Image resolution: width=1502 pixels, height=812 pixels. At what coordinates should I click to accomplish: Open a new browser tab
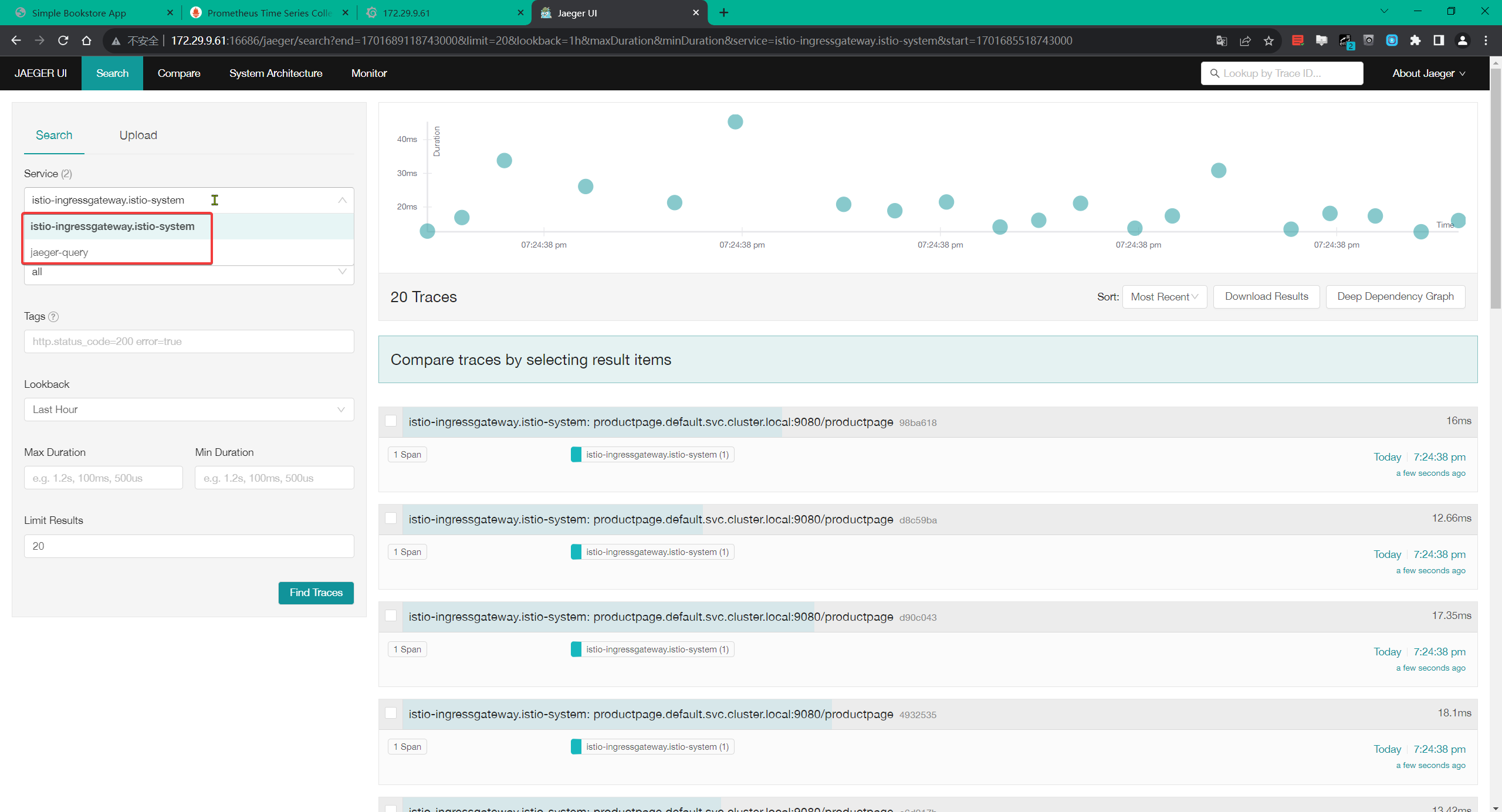pyautogui.click(x=724, y=13)
